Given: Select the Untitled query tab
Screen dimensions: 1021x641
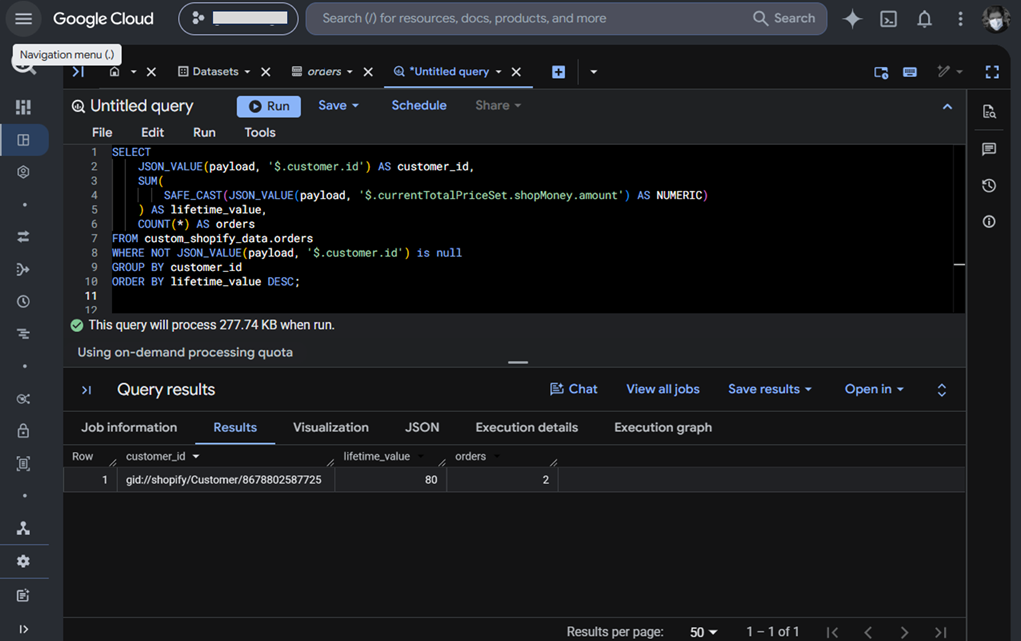Looking at the screenshot, I should point(441,72).
